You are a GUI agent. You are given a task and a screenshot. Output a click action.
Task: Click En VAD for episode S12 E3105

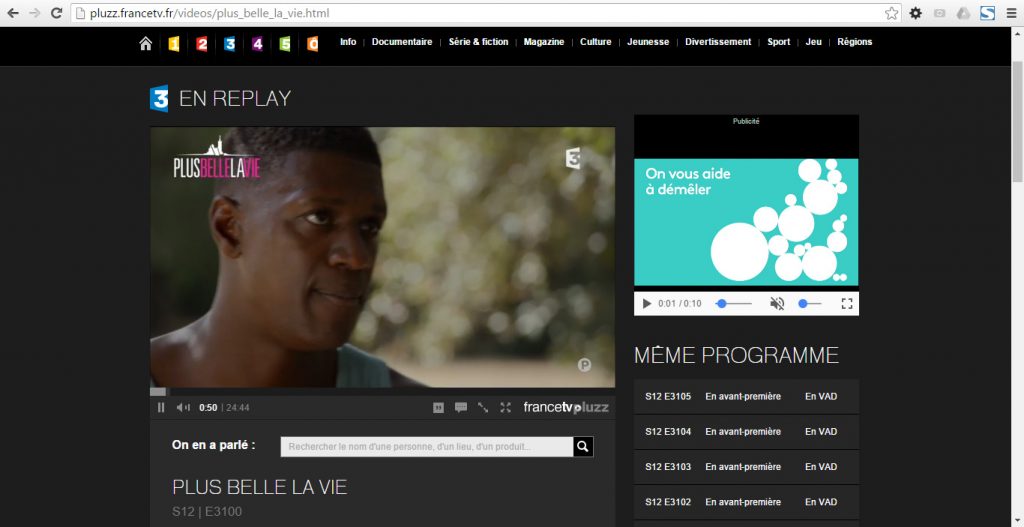tap(821, 396)
